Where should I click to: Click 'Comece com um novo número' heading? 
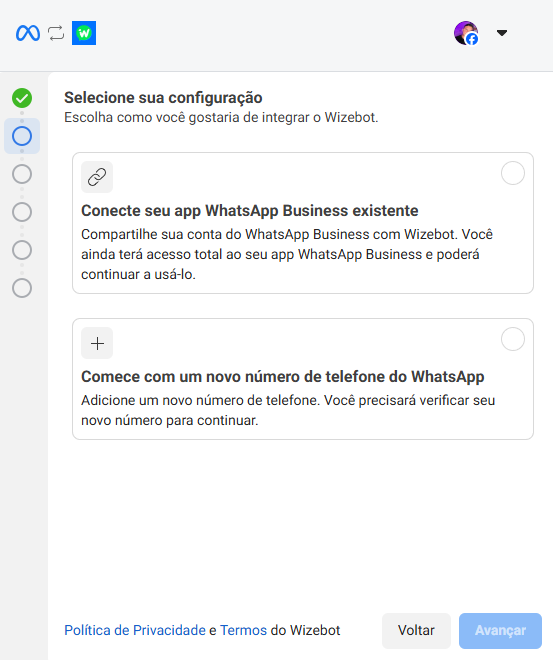click(x=282, y=376)
